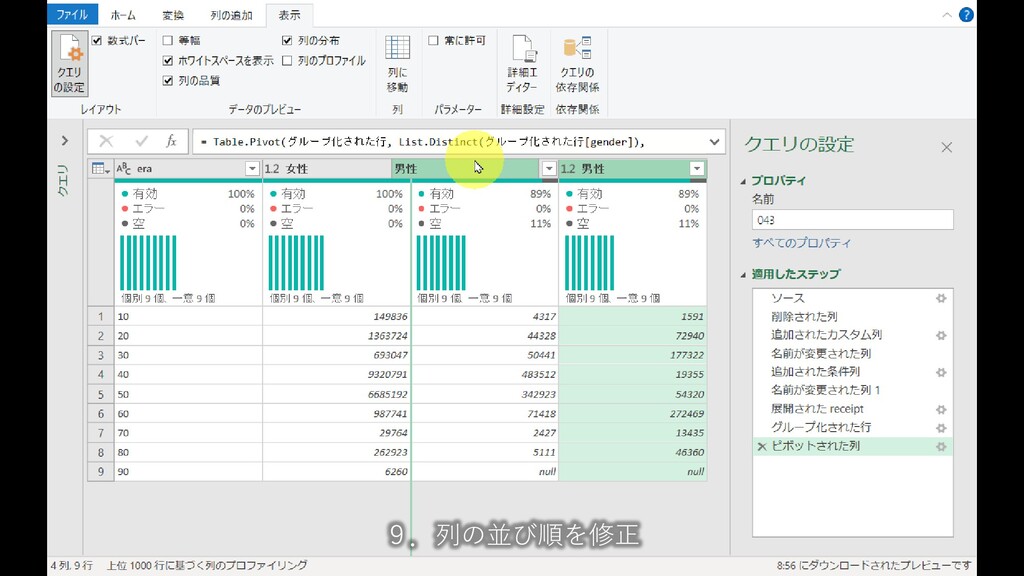The height and width of the screenshot is (576, 1024).
Task: Click the クエリの設定 ribbon icon
Action: [x=69, y=64]
